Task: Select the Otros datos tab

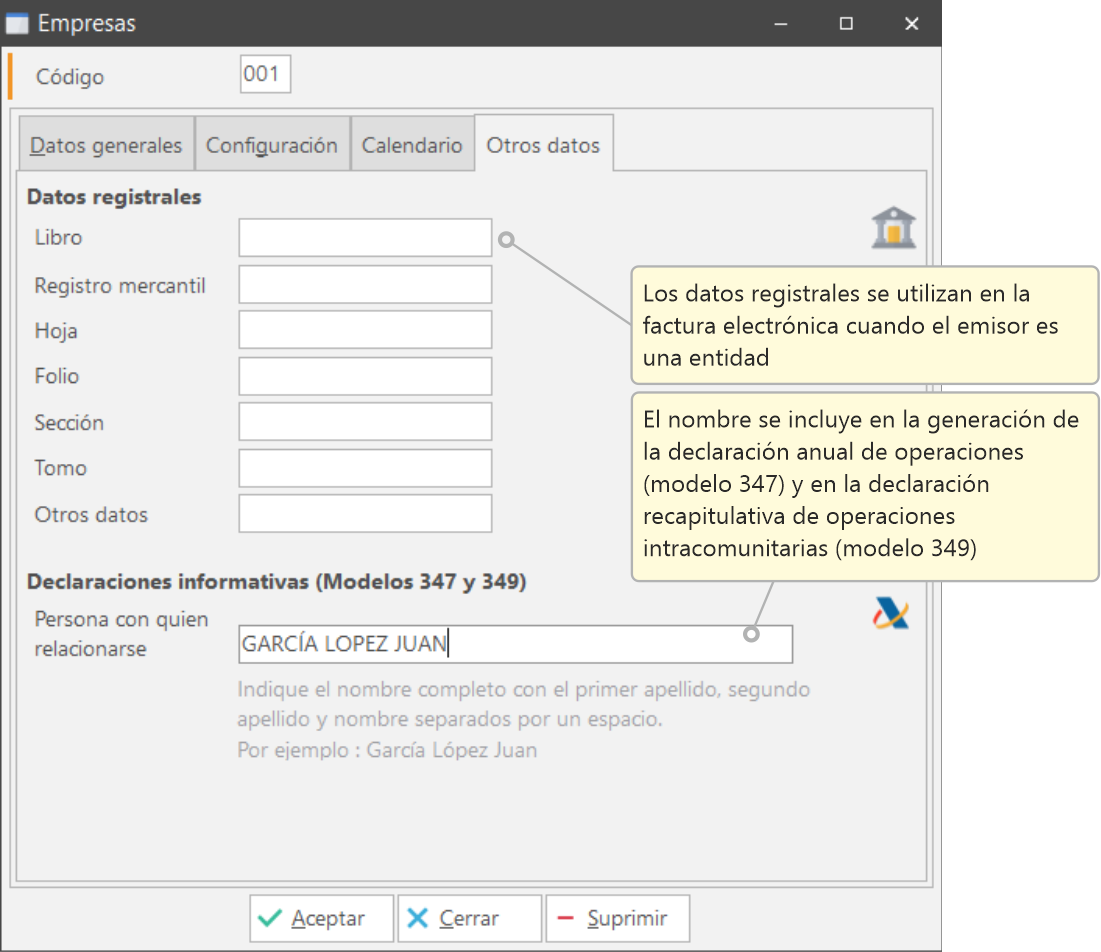Action: click(x=543, y=146)
